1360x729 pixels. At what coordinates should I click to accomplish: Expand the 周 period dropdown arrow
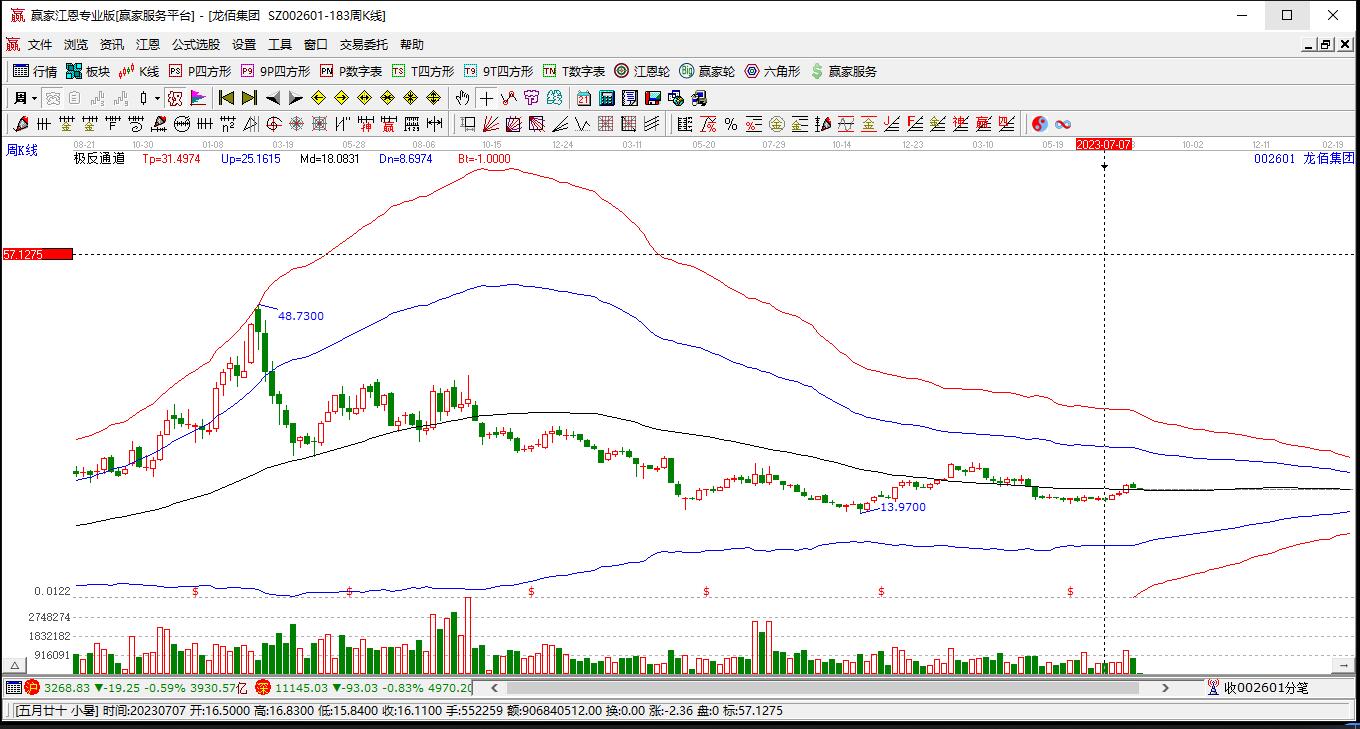pos(34,98)
